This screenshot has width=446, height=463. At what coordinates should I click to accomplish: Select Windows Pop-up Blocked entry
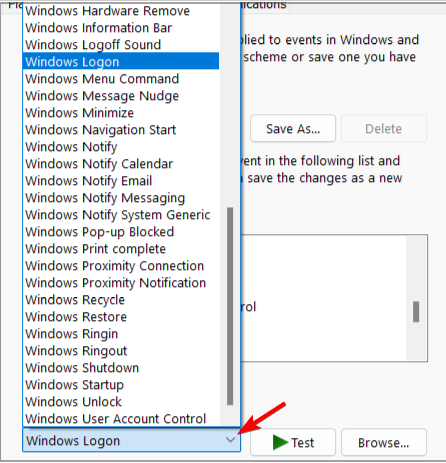[x=121, y=232]
